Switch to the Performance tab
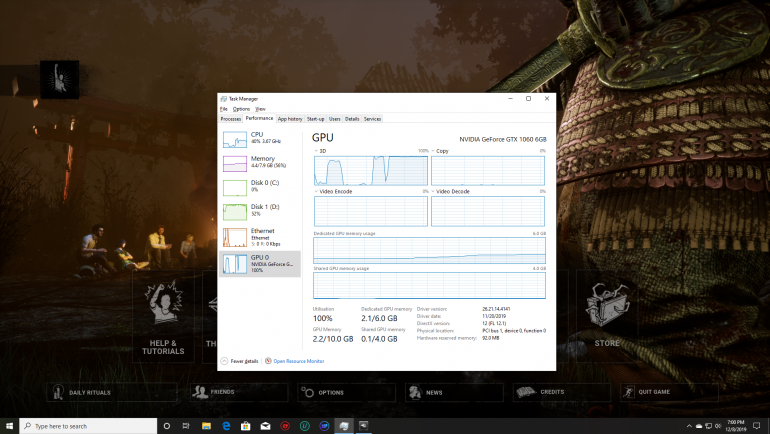This screenshot has height=434, width=770. 259,118
